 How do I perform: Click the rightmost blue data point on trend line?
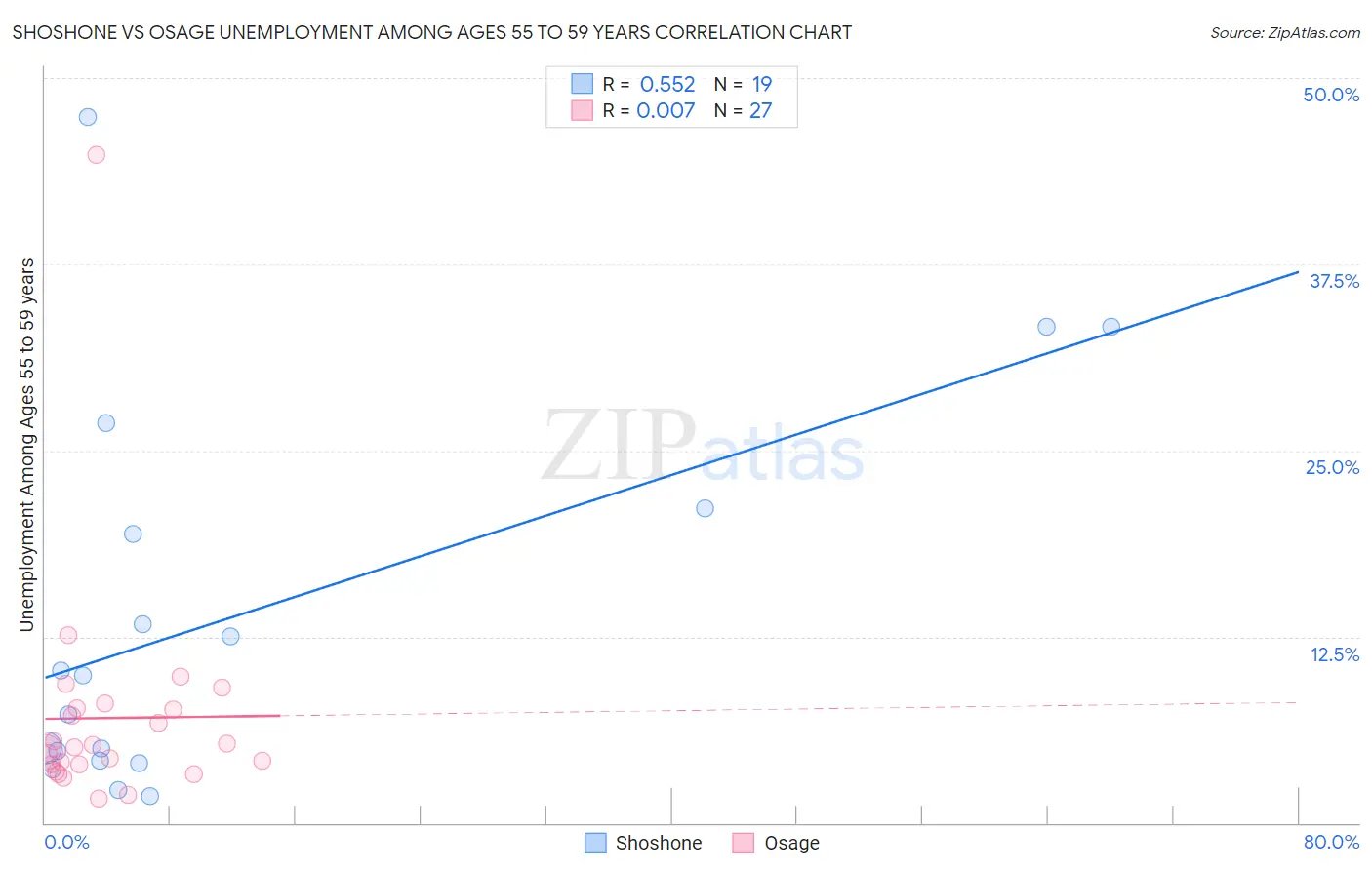point(1110,327)
